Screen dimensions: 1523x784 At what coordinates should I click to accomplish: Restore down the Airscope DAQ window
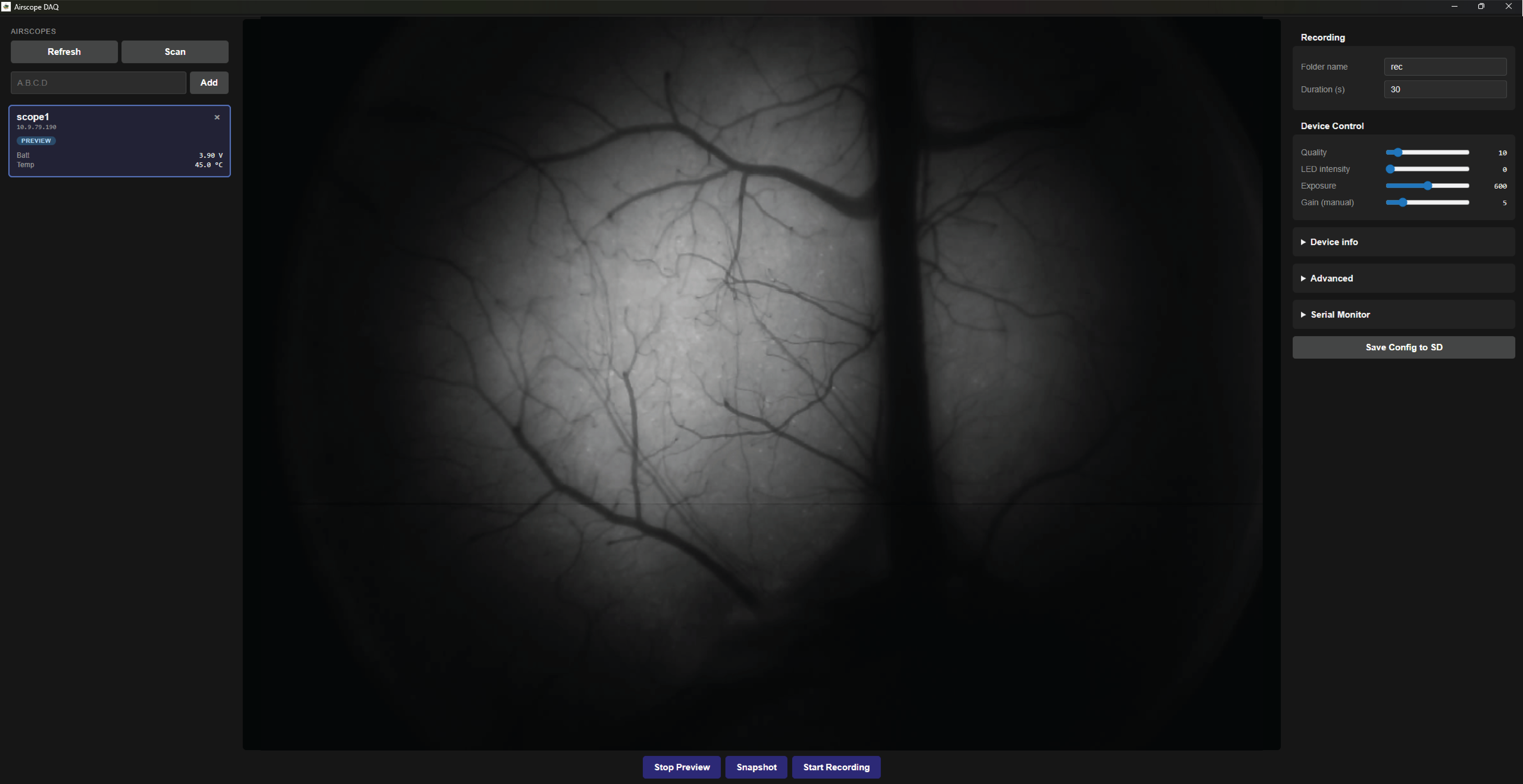point(1481,6)
